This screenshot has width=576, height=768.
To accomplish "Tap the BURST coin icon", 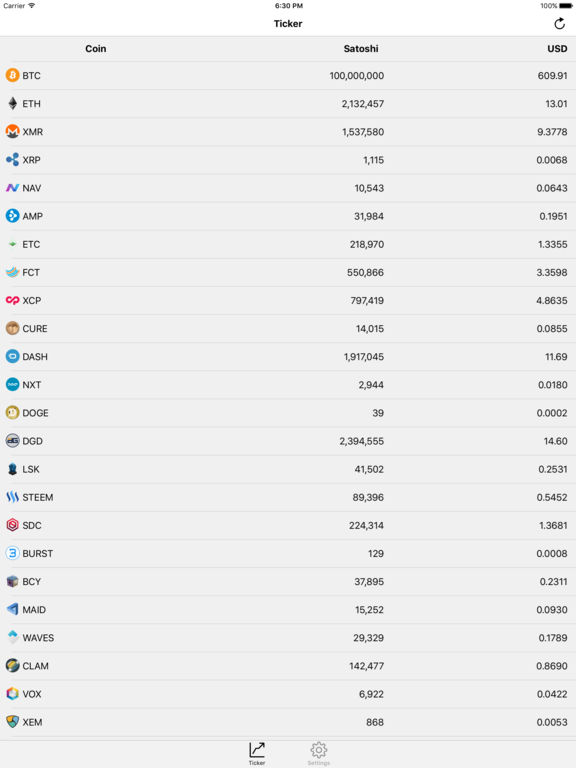I will [x=12, y=553].
